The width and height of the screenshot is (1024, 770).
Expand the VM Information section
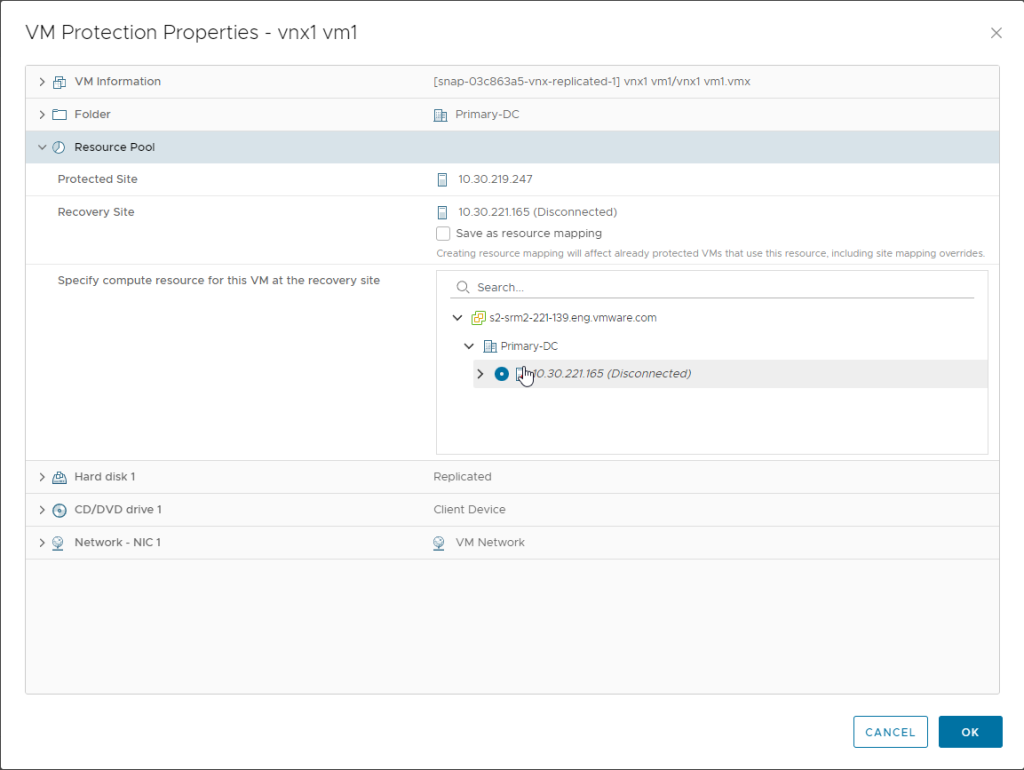(x=42, y=82)
